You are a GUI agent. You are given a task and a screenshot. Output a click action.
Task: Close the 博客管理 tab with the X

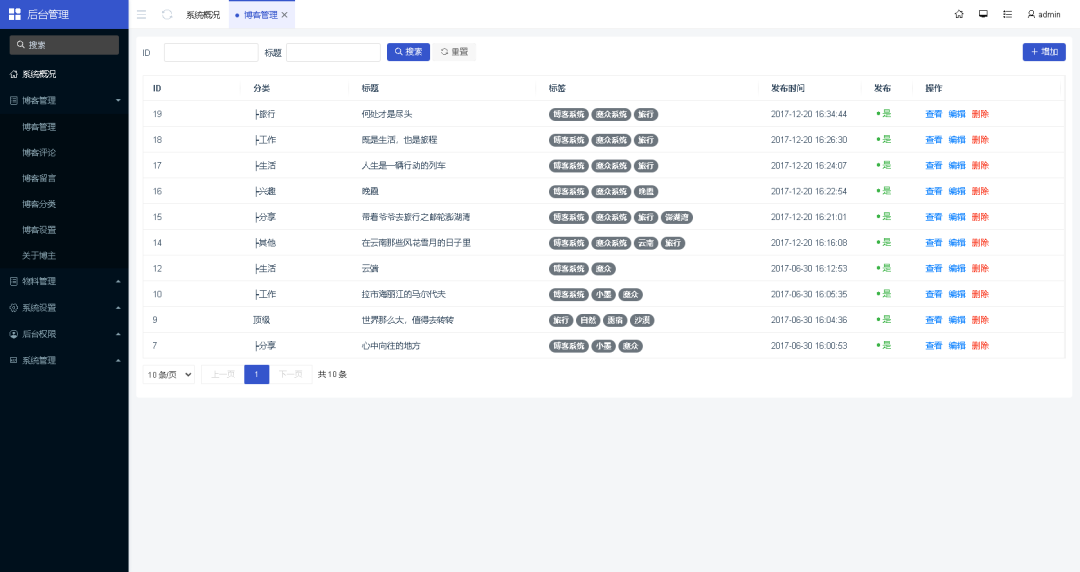click(x=284, y=14)
